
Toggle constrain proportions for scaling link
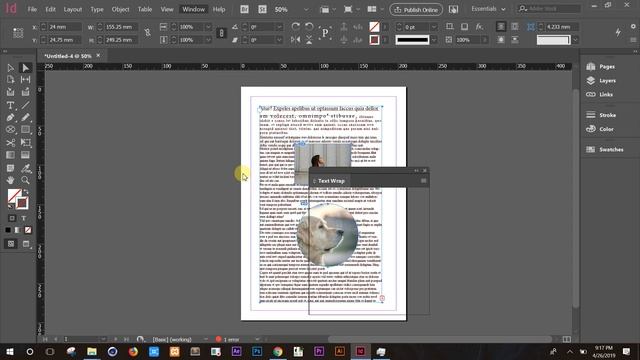pyautogui.click(x=221, y=33)
